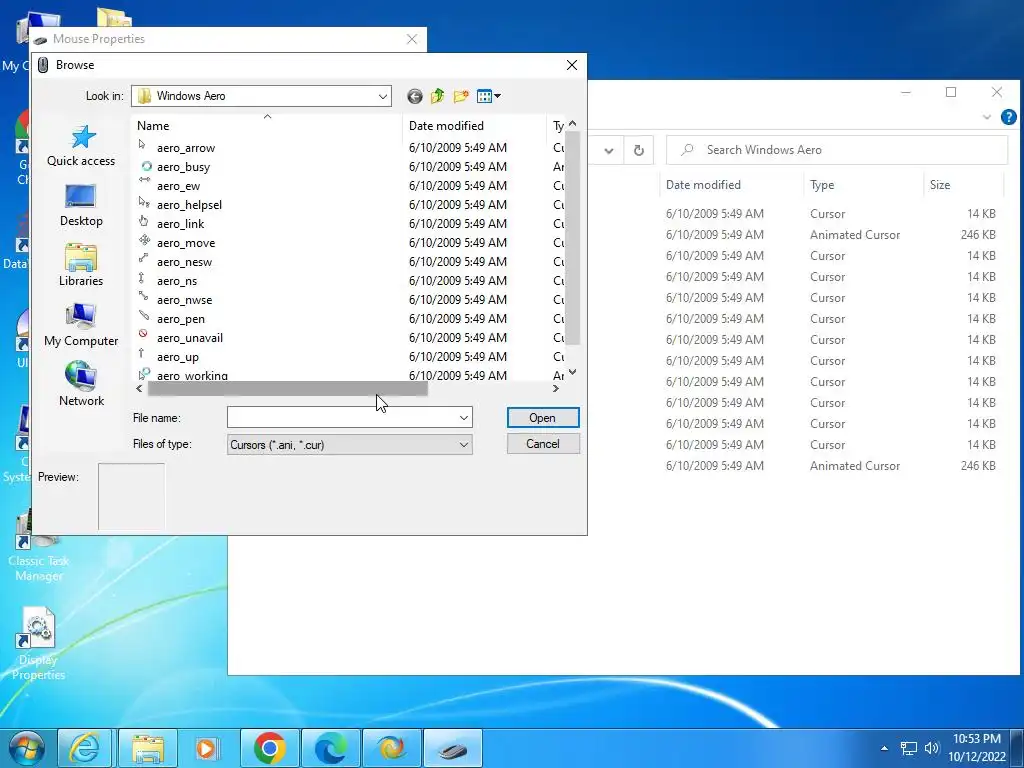Launch Google Chrome from the taskbar

[269, 748]
